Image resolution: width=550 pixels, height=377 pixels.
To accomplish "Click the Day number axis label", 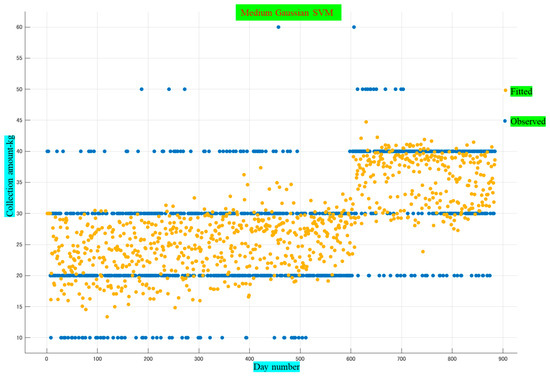I will [x=276, y=367].
